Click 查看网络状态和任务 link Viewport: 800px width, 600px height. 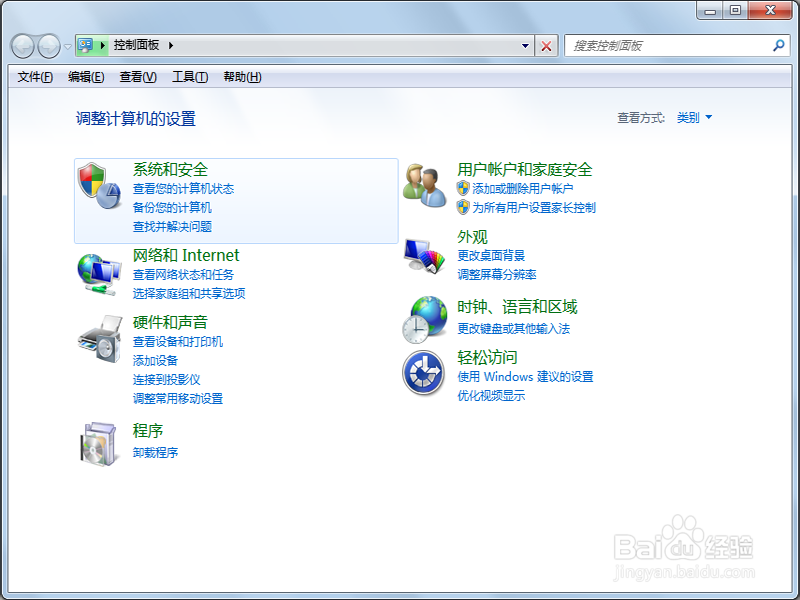click(183, 274)
